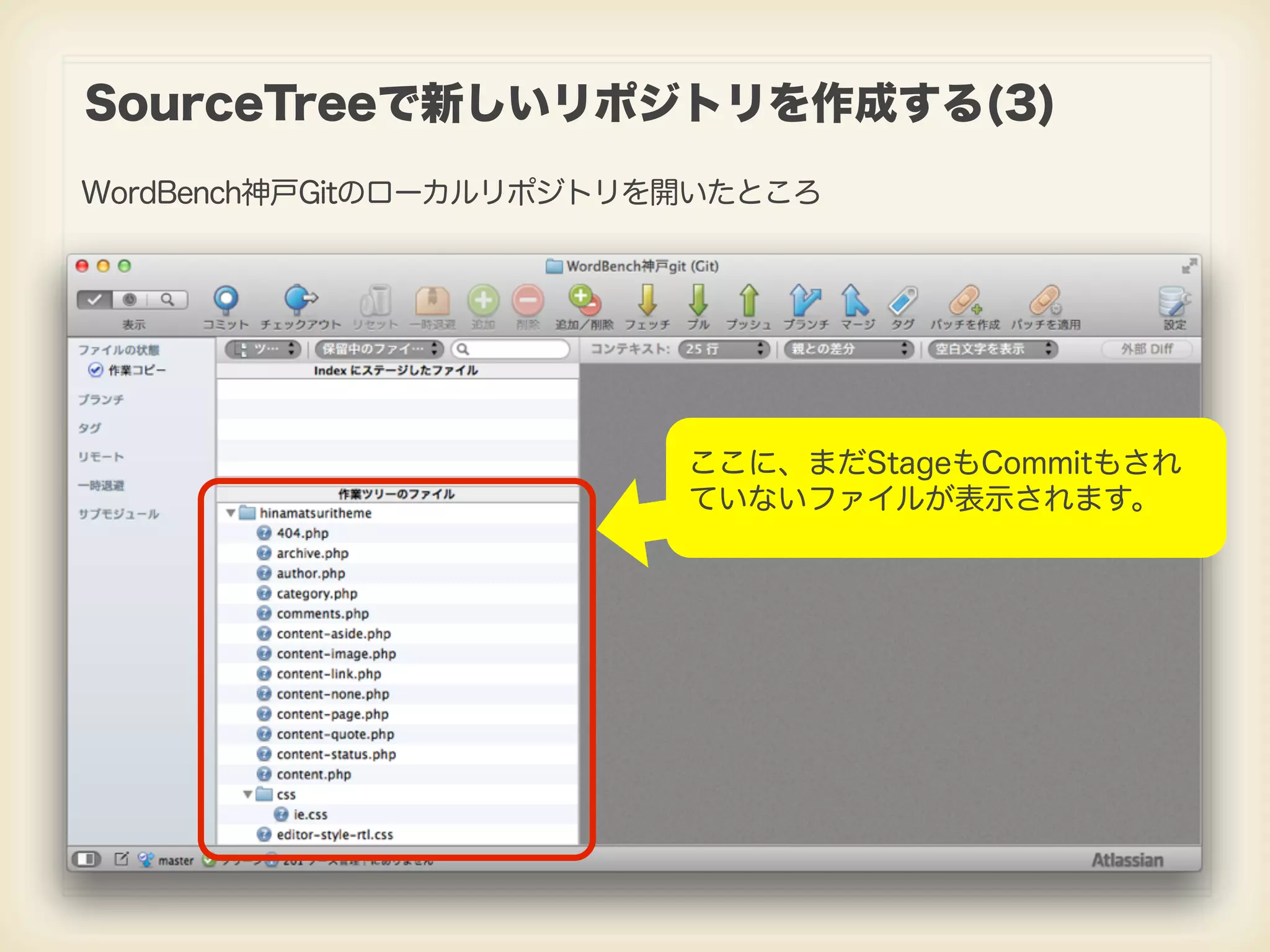1270x952 pixels.
Task: Select ブランチ section in the sidebar
Action: coord(101,400)
